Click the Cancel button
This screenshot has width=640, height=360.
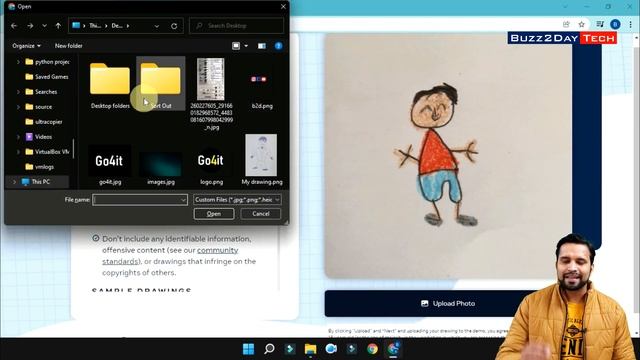pyautogui.click(x=260, y=214)
